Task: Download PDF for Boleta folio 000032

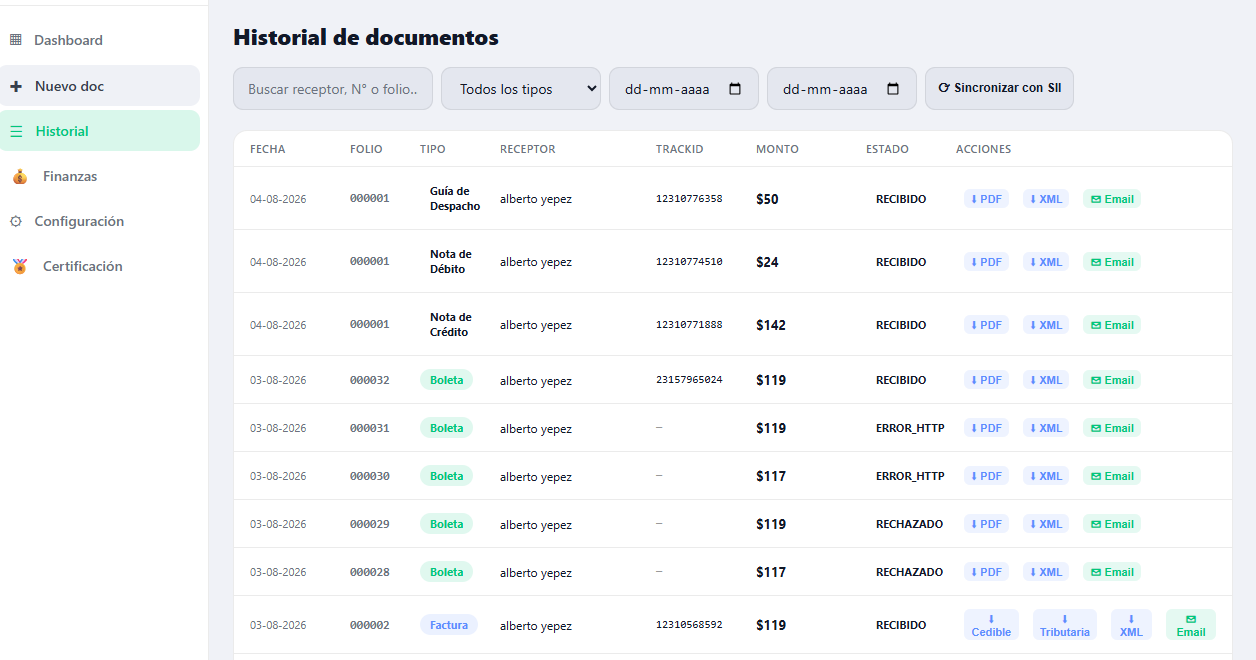Action: (986, 380)
